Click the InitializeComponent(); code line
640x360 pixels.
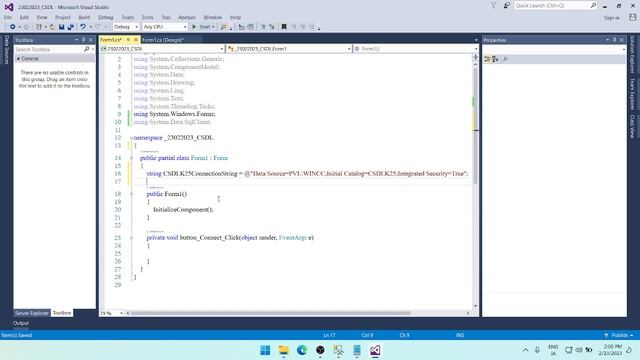point(183,210)
